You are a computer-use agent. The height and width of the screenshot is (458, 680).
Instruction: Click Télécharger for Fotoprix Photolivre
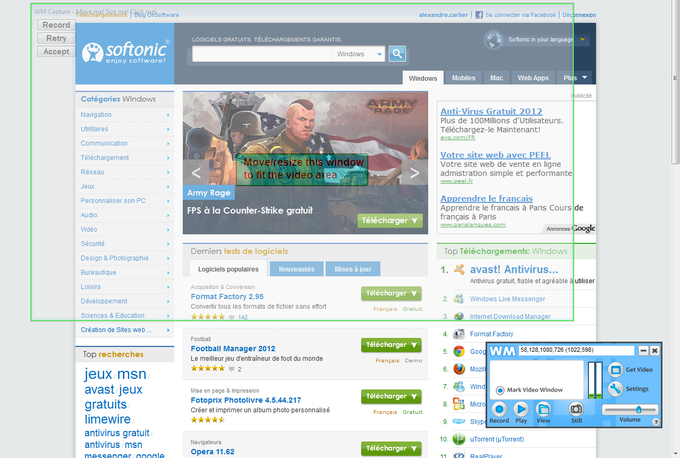391,396
